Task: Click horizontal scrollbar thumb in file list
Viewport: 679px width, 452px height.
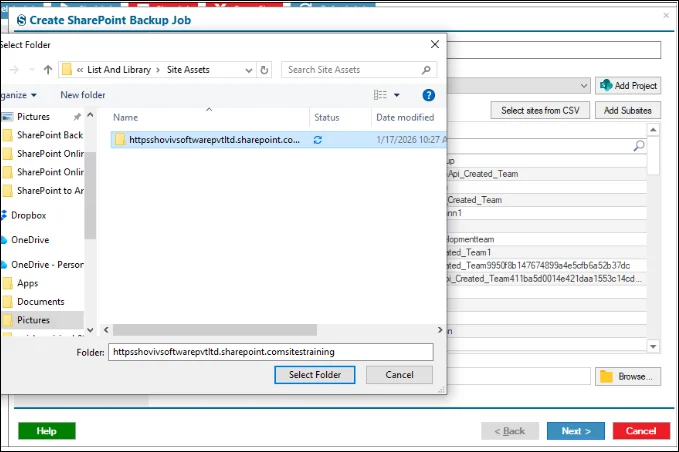Action: click(215, 330)
